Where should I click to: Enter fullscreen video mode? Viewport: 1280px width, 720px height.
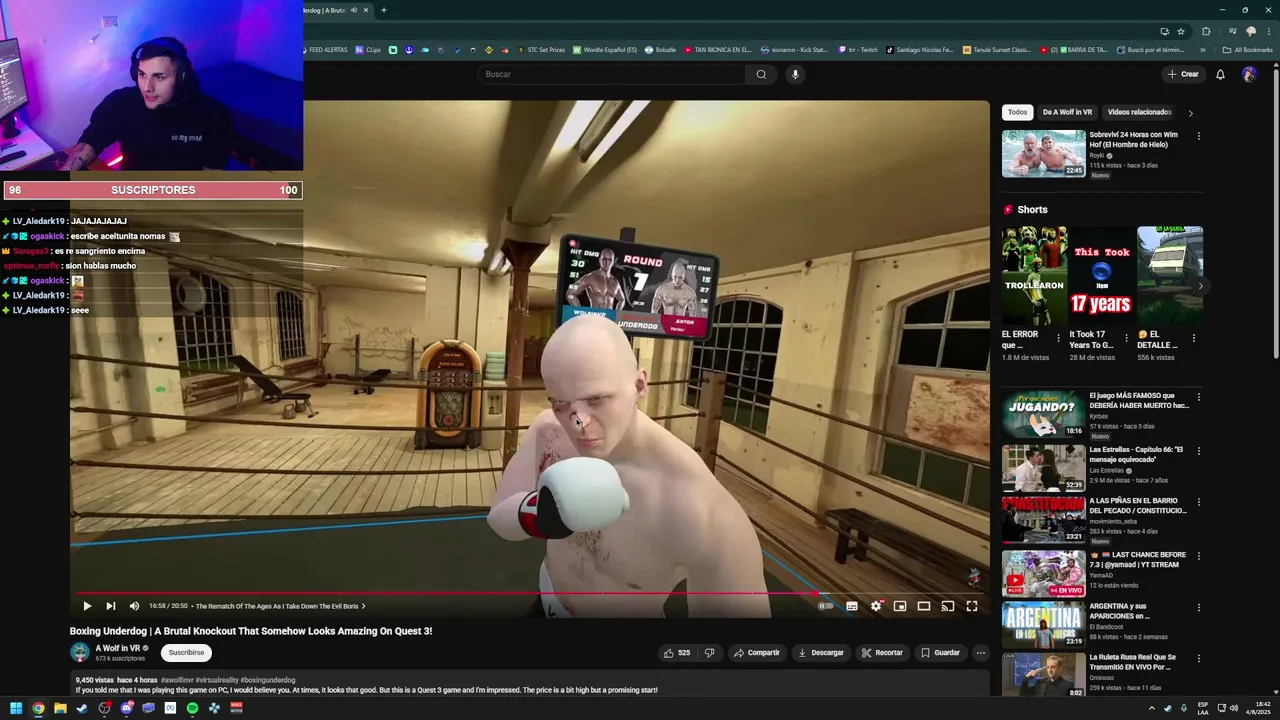(972, 606)
